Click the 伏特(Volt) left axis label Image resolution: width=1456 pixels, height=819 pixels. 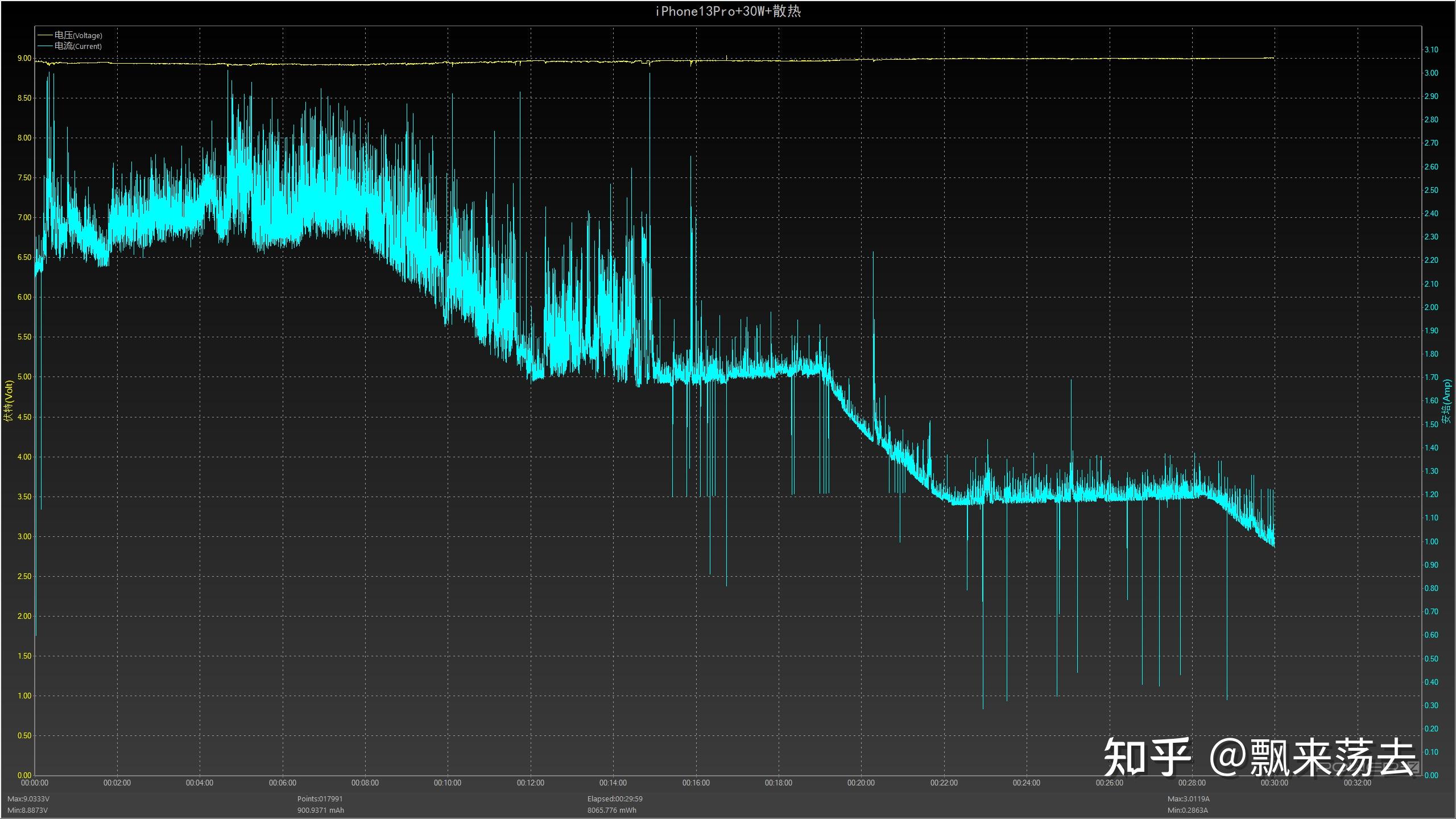tap(8, 401)
